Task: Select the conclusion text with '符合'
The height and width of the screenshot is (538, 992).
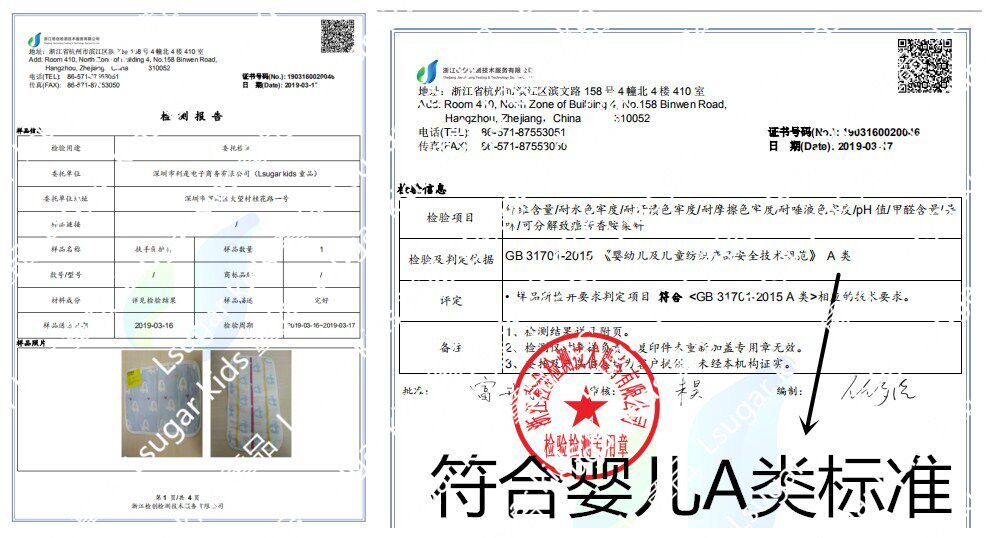Action: click(x=707, y=296)
